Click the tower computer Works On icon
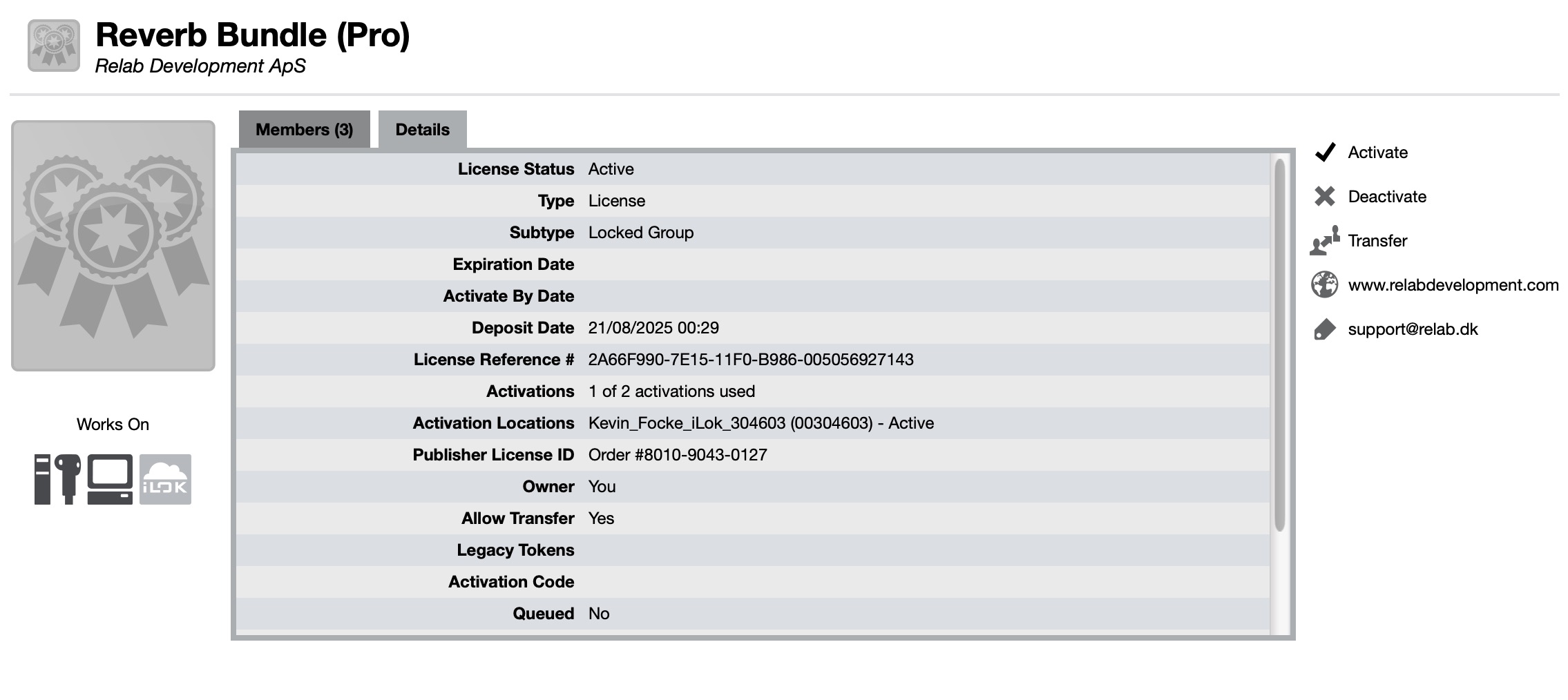 click(x=43, y=479)
